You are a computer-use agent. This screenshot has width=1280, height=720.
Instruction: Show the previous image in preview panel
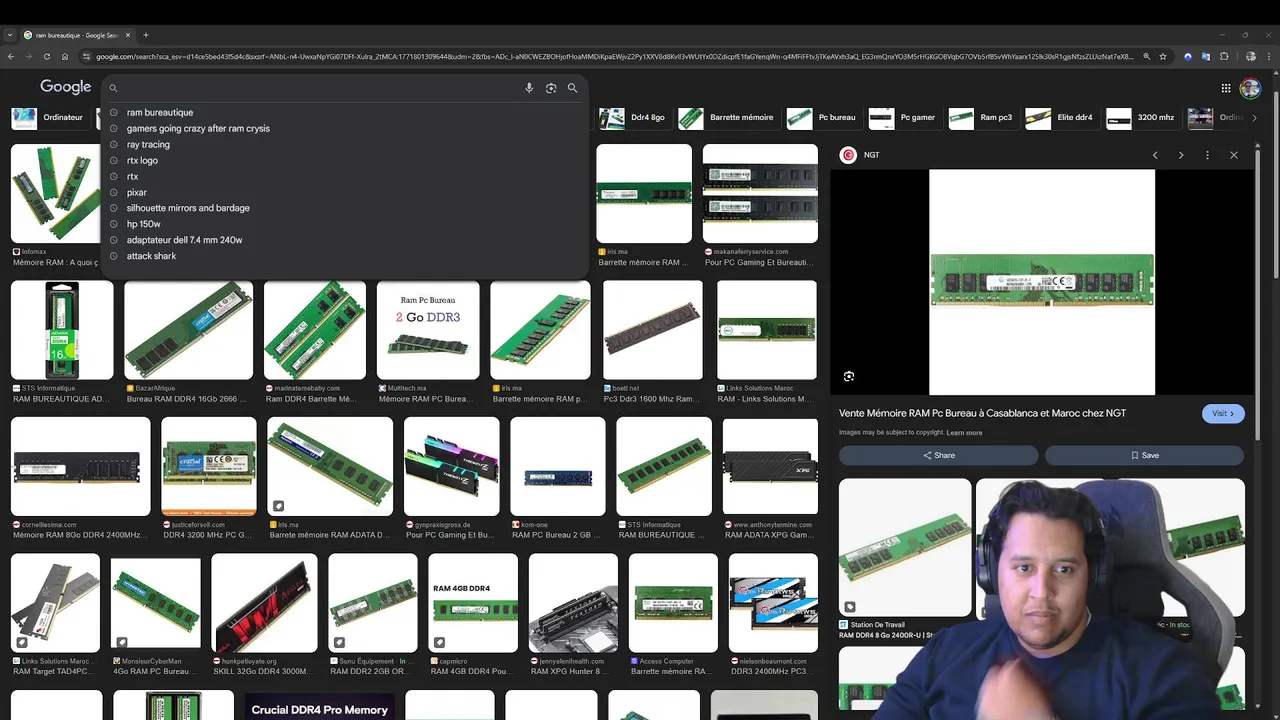pos(1155,155)
